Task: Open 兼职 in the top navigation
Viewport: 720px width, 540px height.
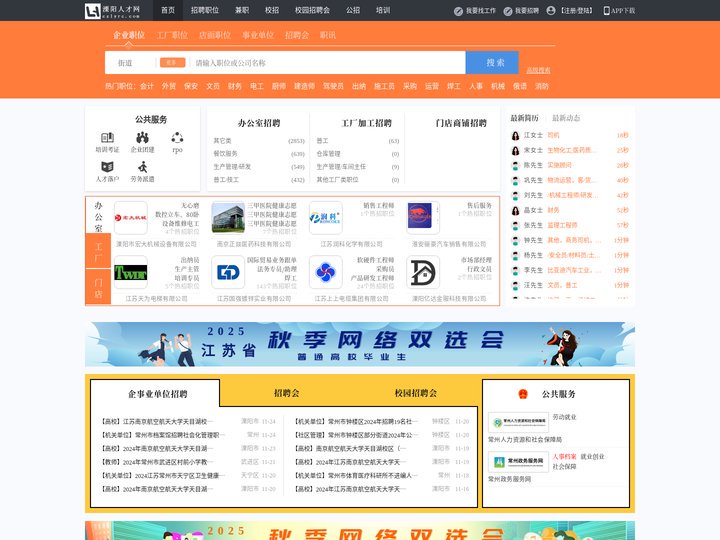Action: 242,10
